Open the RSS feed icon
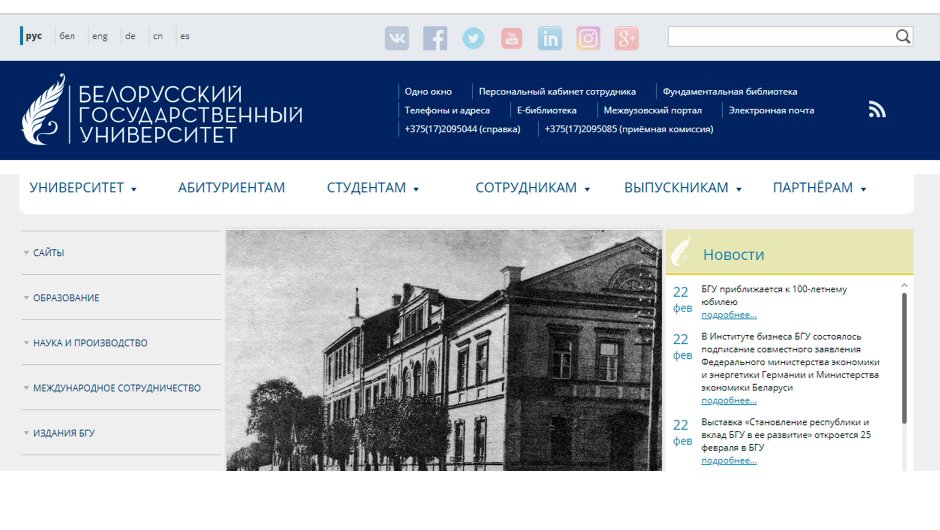This screenshot has width=940, height=530. point(877,109)
